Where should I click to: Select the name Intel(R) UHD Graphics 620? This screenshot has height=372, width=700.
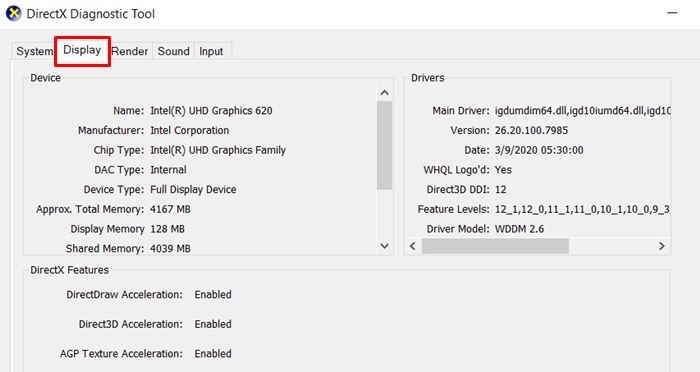tap(211, 111)
